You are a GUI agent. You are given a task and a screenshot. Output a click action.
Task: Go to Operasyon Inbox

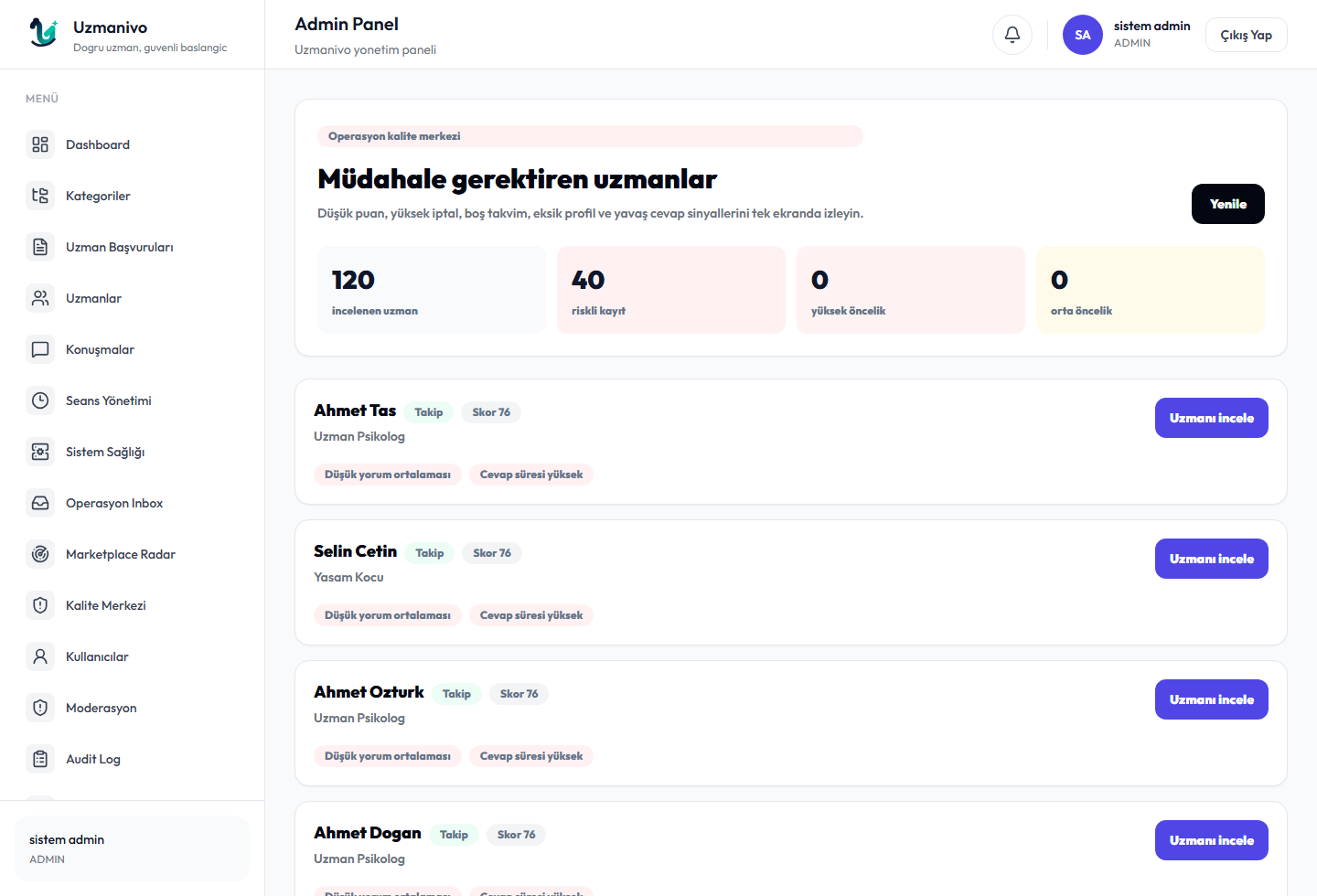[132, 503]
